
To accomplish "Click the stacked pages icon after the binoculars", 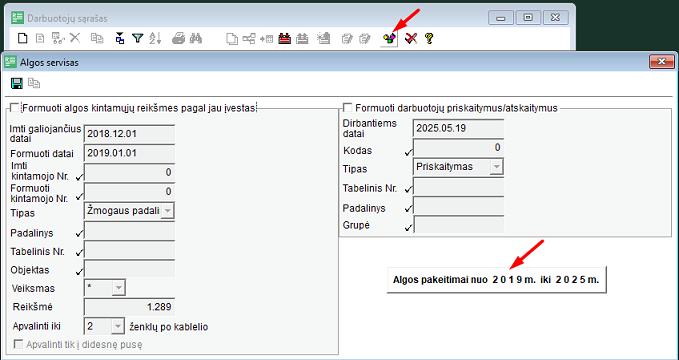I will [233, 39].
